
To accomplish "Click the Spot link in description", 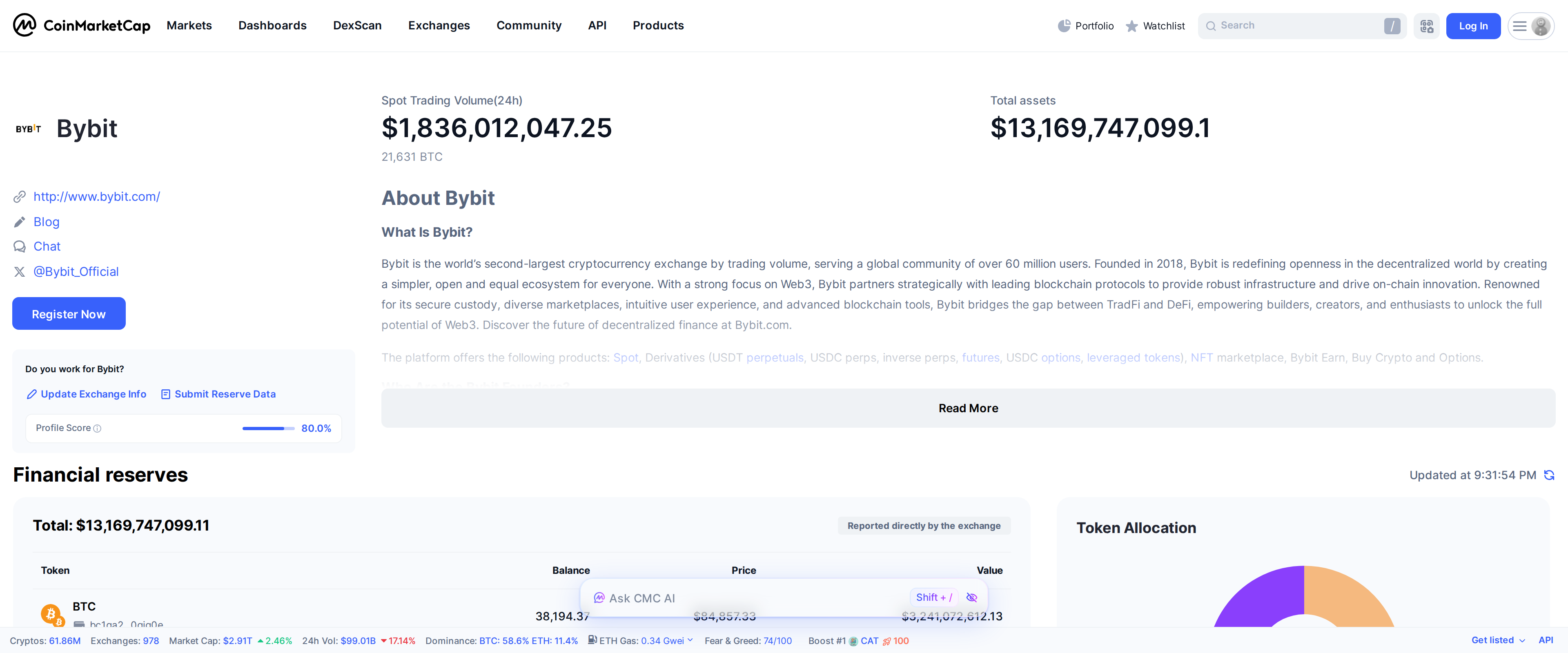I will coord(626,358).
